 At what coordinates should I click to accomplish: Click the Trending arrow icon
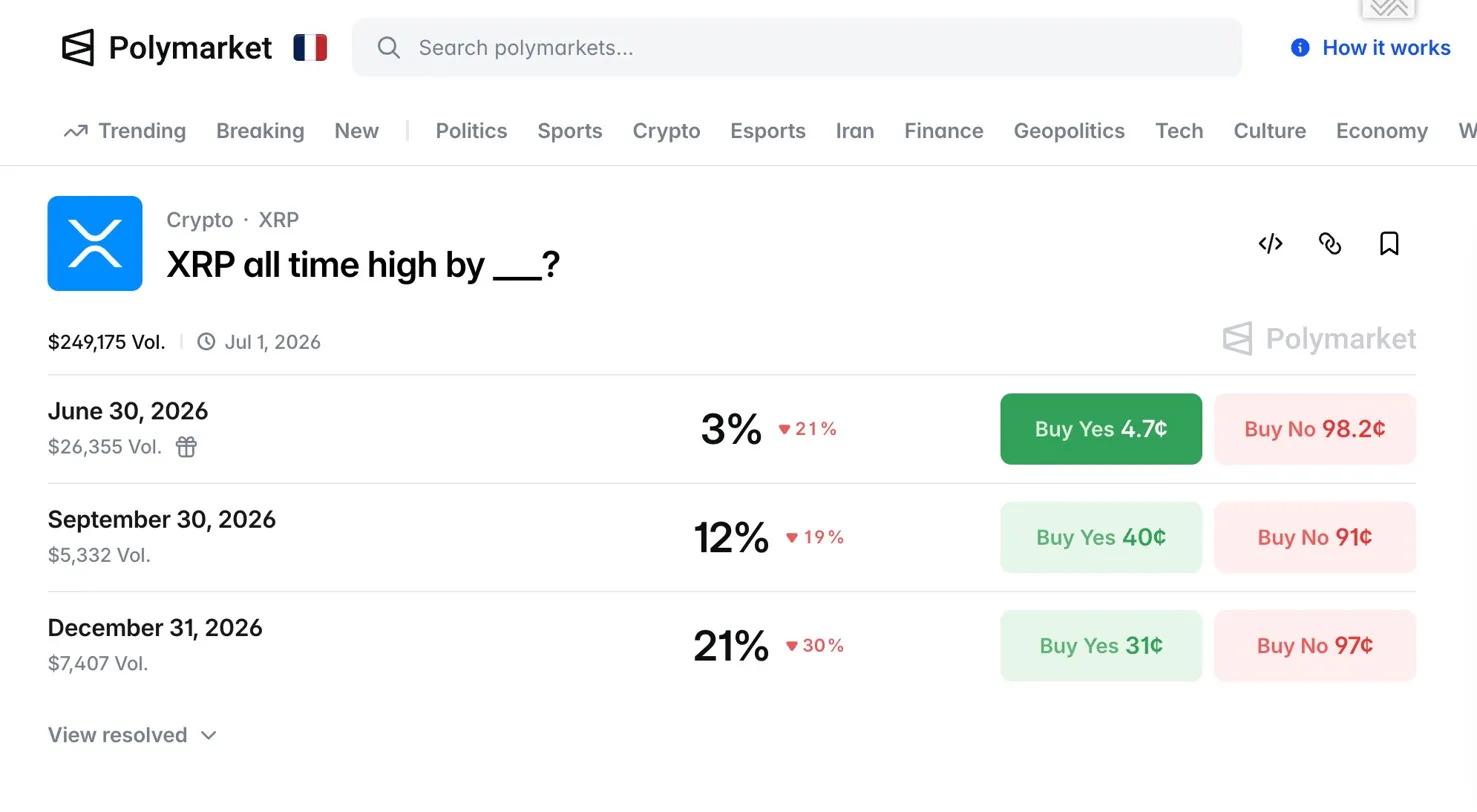pos(75,131)
